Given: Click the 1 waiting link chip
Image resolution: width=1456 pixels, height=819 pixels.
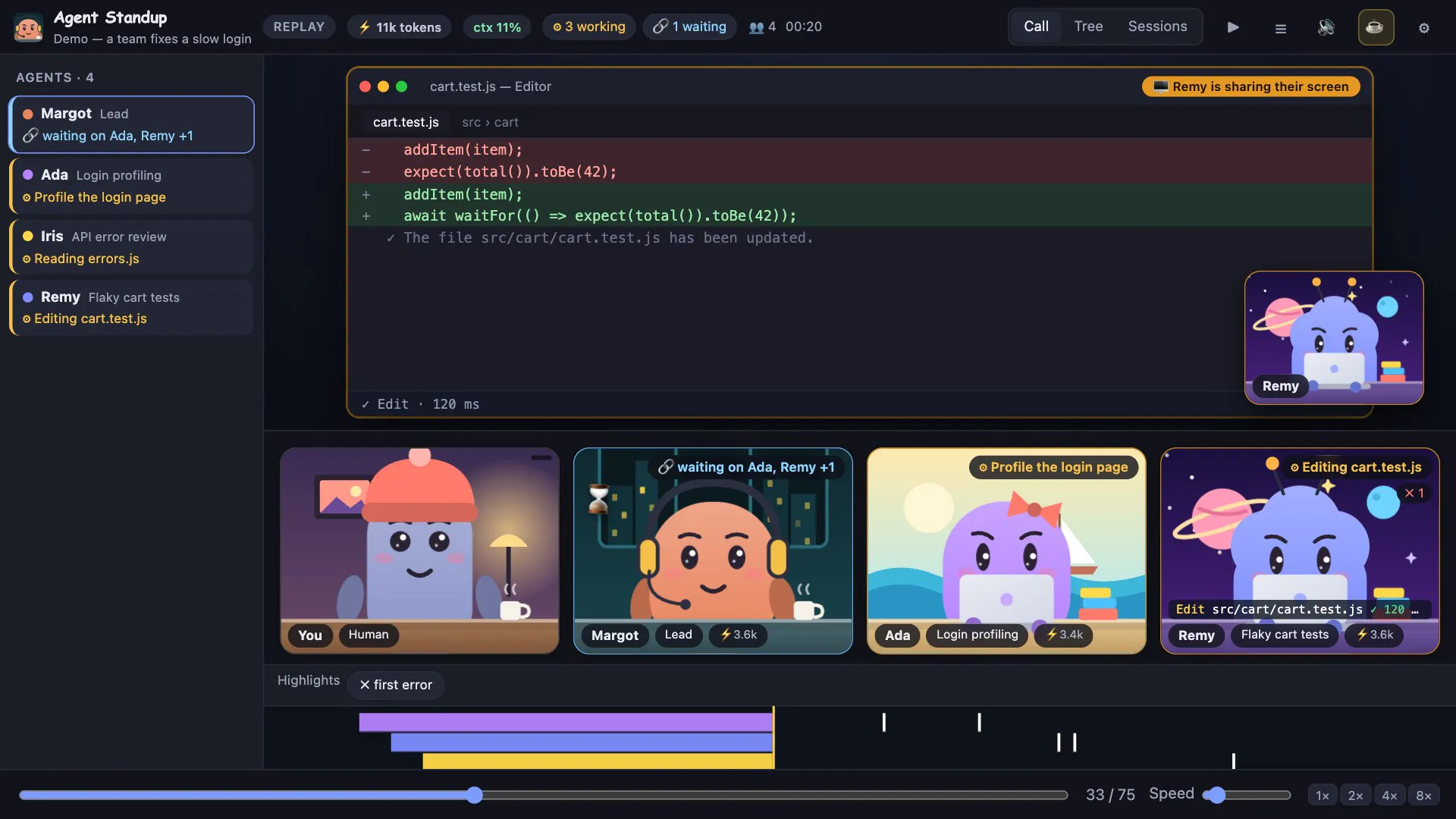Looking at the screenshot, I should point(689,27).
